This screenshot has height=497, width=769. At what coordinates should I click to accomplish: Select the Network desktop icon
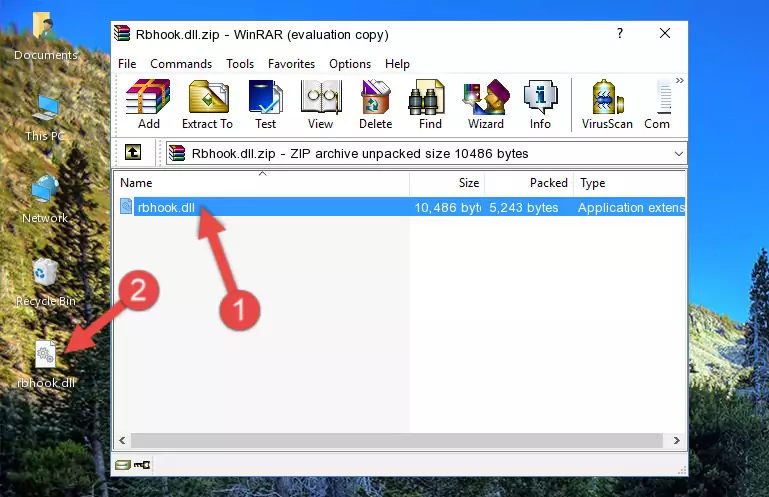[x=45, y=200]
